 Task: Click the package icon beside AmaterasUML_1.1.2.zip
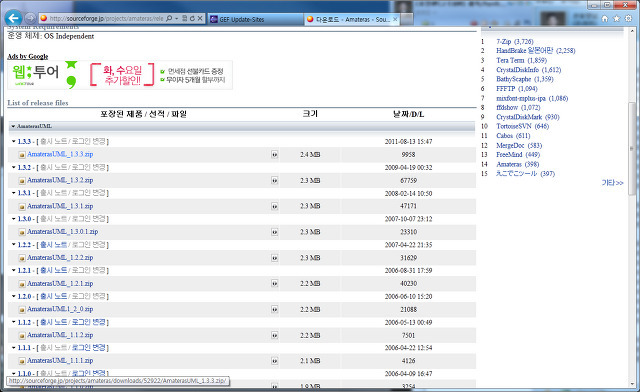coord(22,335)
